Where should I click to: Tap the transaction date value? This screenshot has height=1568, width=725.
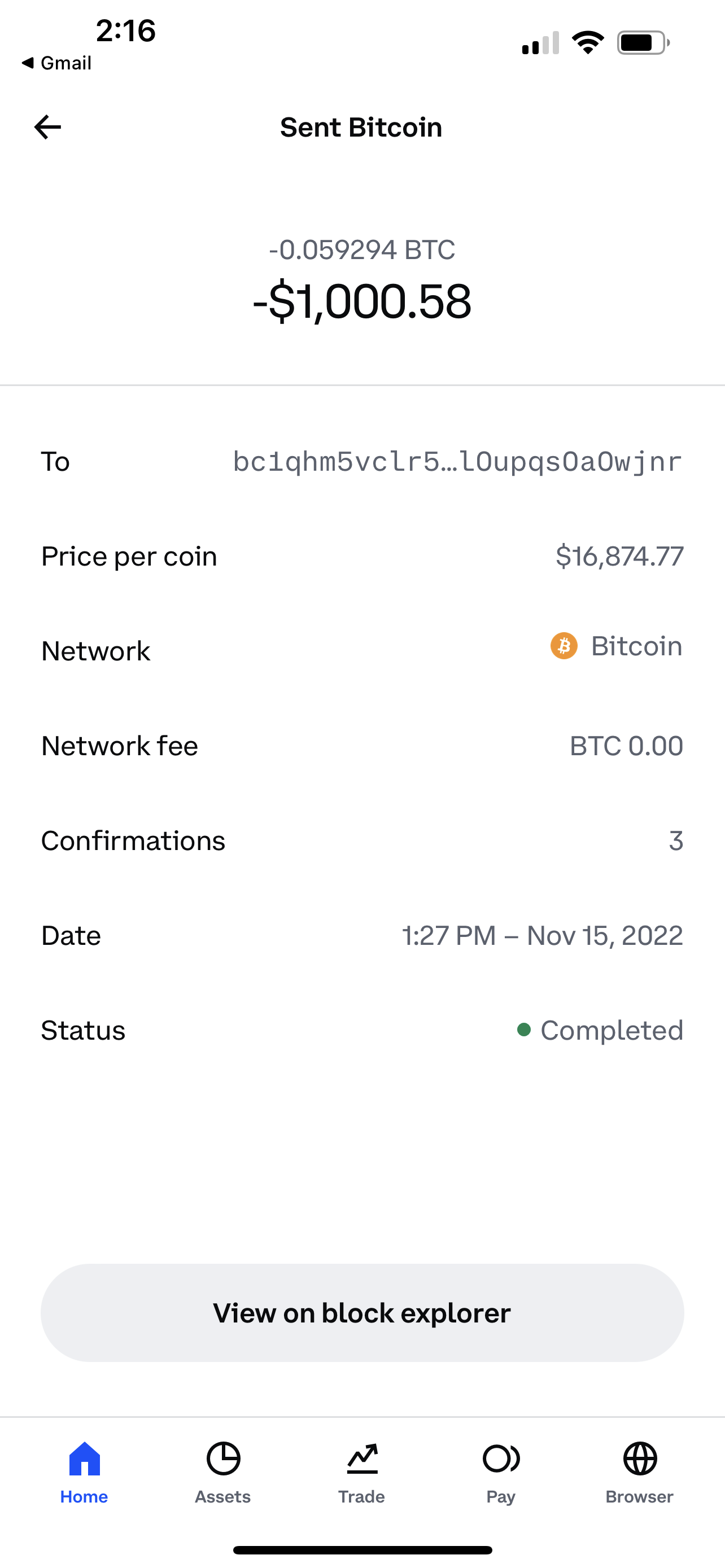[543, 936]
